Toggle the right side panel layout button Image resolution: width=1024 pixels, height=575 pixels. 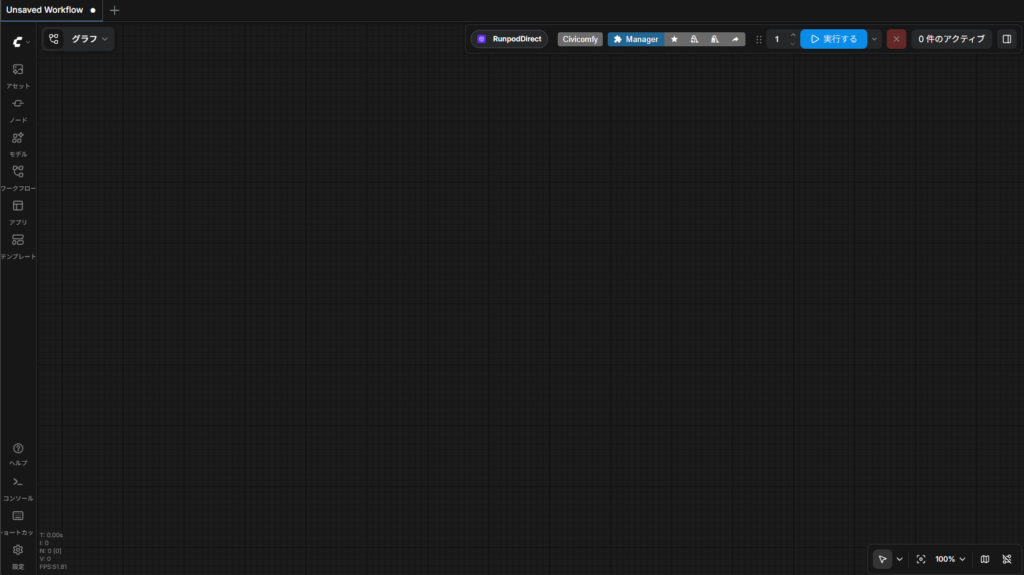[x=1007, y=39]
